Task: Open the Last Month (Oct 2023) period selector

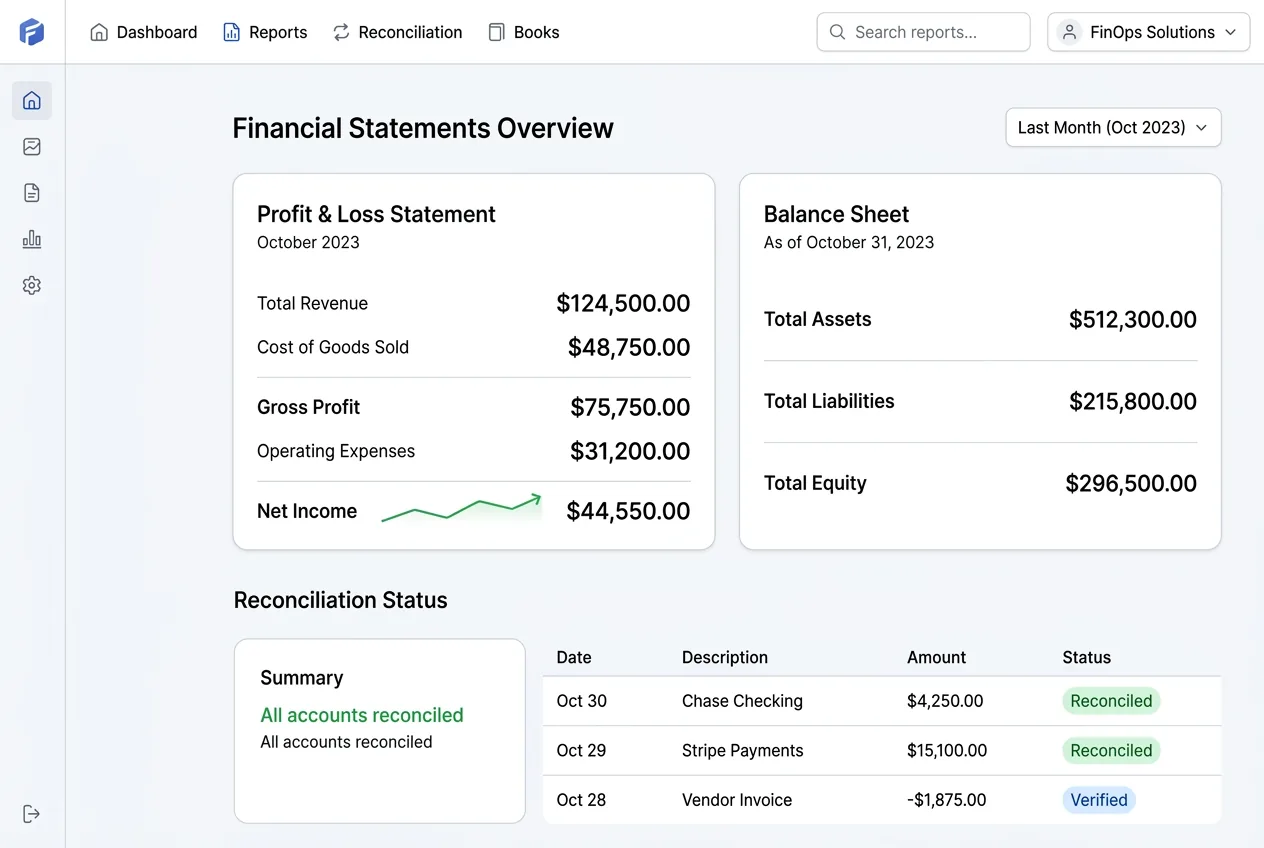Action: point(1112,127)
